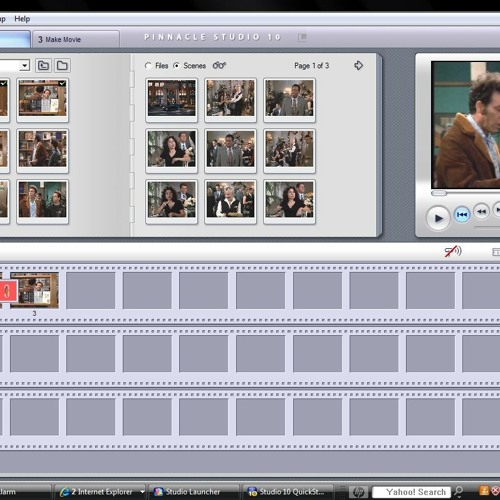Select blonde woman in vest scene thumbnail

click(x=230, y=202)
